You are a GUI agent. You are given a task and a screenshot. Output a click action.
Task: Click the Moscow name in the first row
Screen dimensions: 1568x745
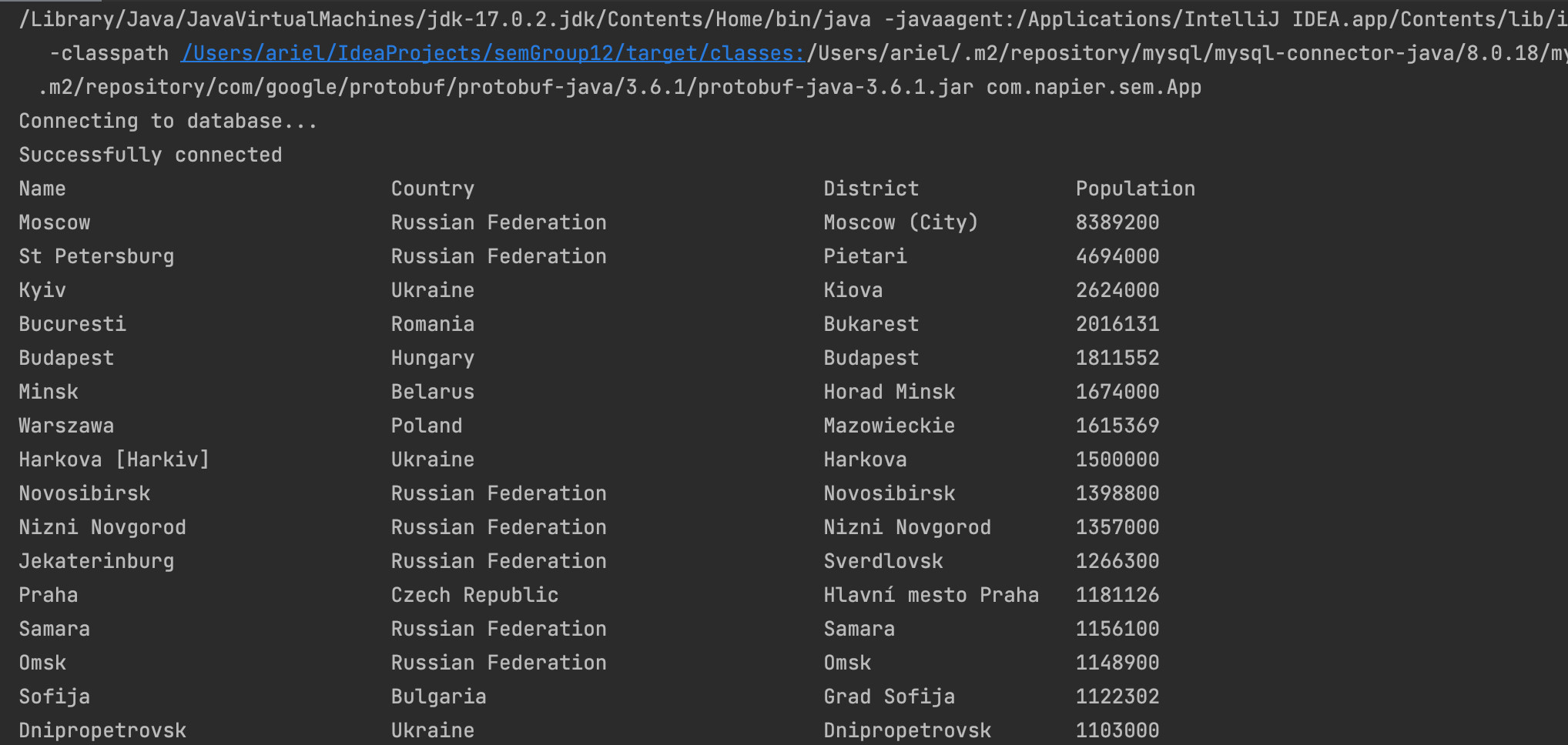pos(55,222)
